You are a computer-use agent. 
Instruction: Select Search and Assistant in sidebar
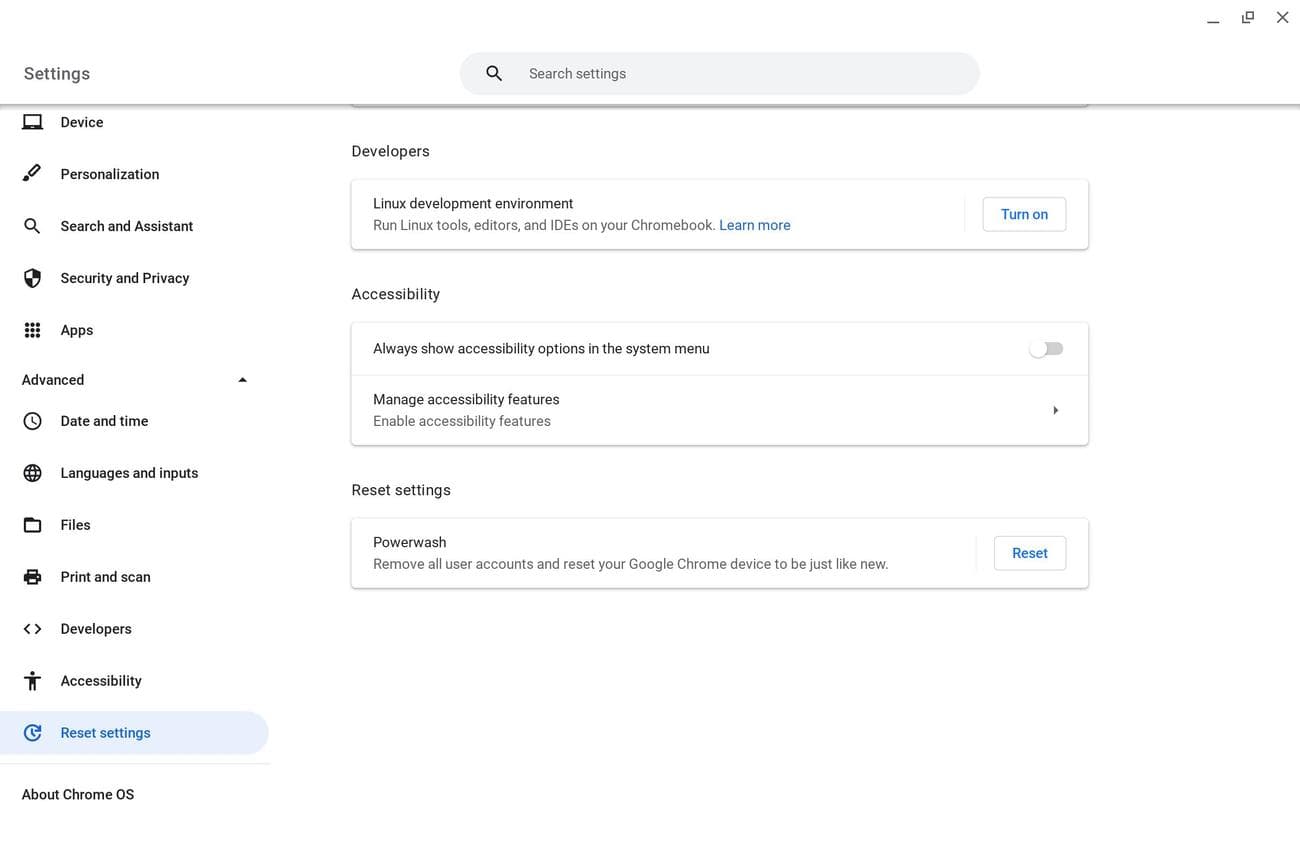coord(126,226)
